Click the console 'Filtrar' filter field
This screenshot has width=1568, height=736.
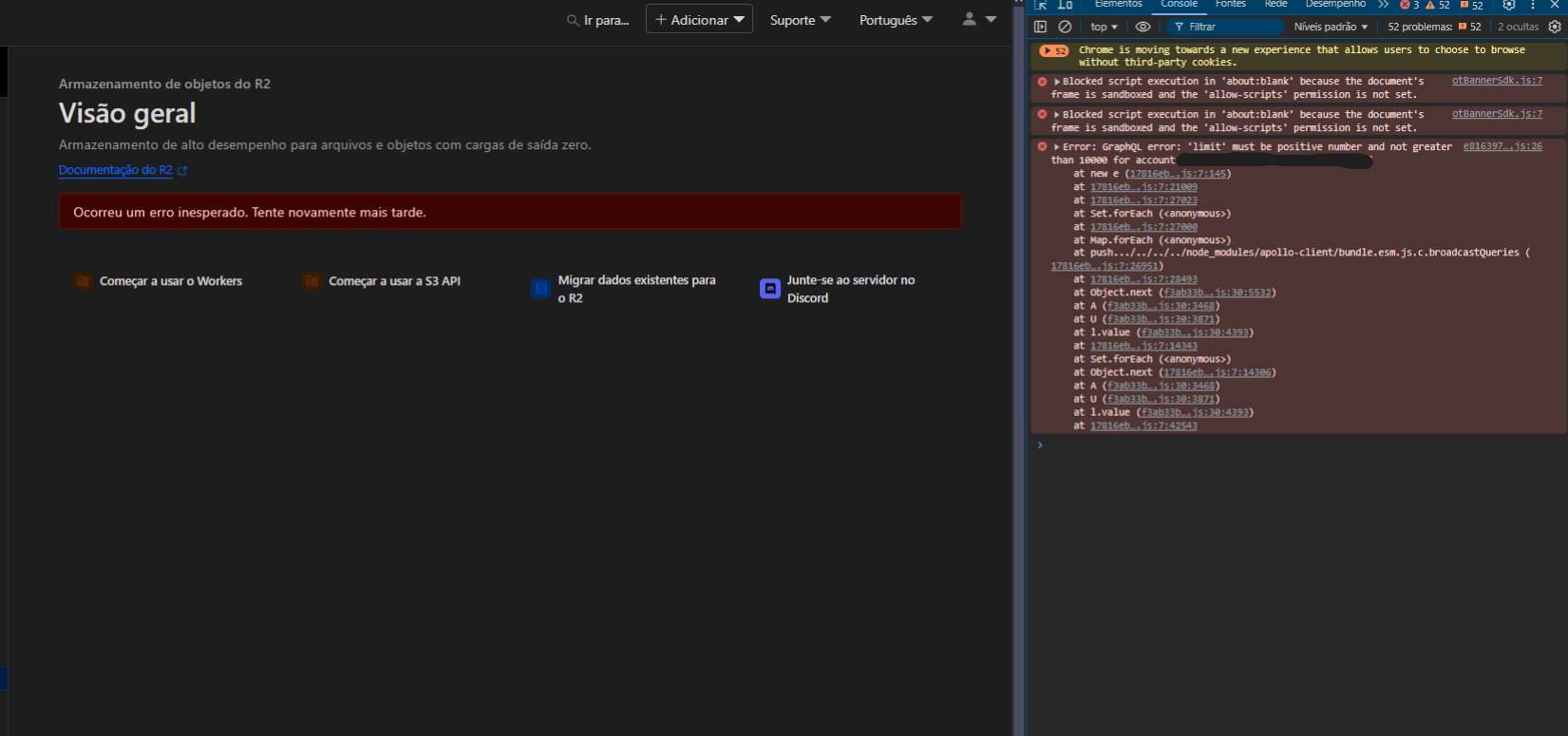pos(1224,27)
